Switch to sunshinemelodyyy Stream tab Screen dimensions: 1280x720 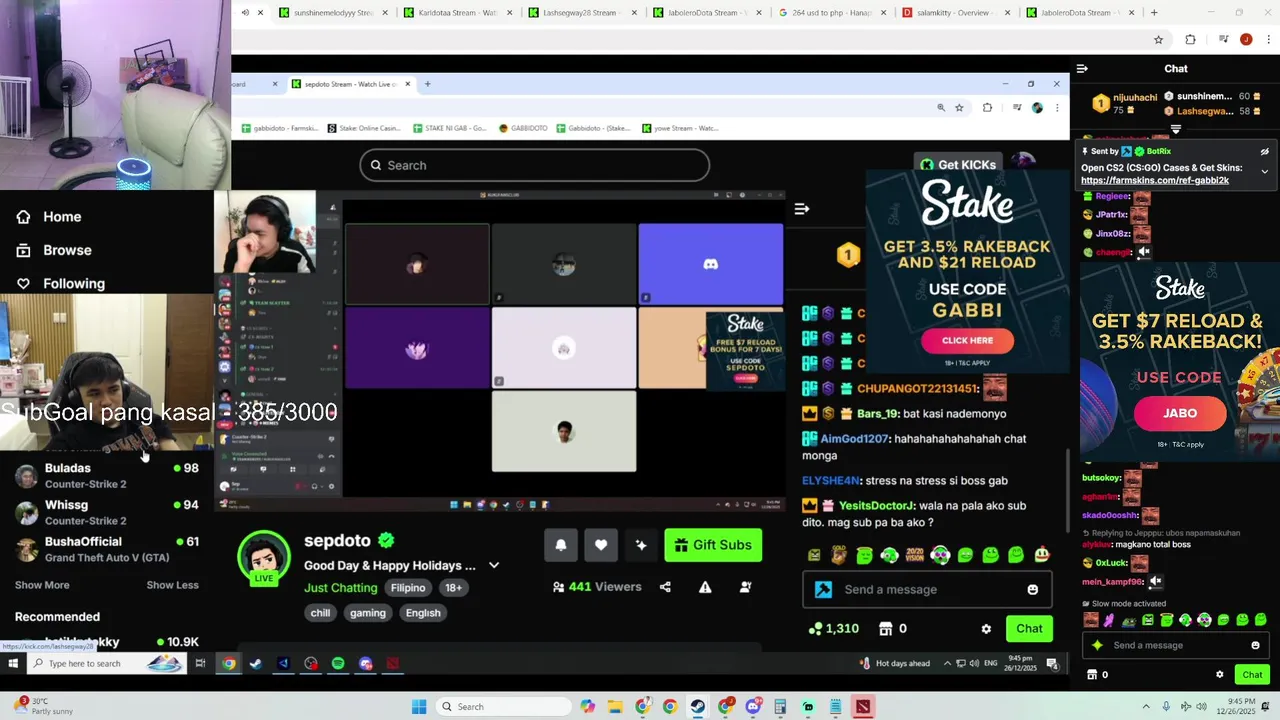tap(333, 13)
